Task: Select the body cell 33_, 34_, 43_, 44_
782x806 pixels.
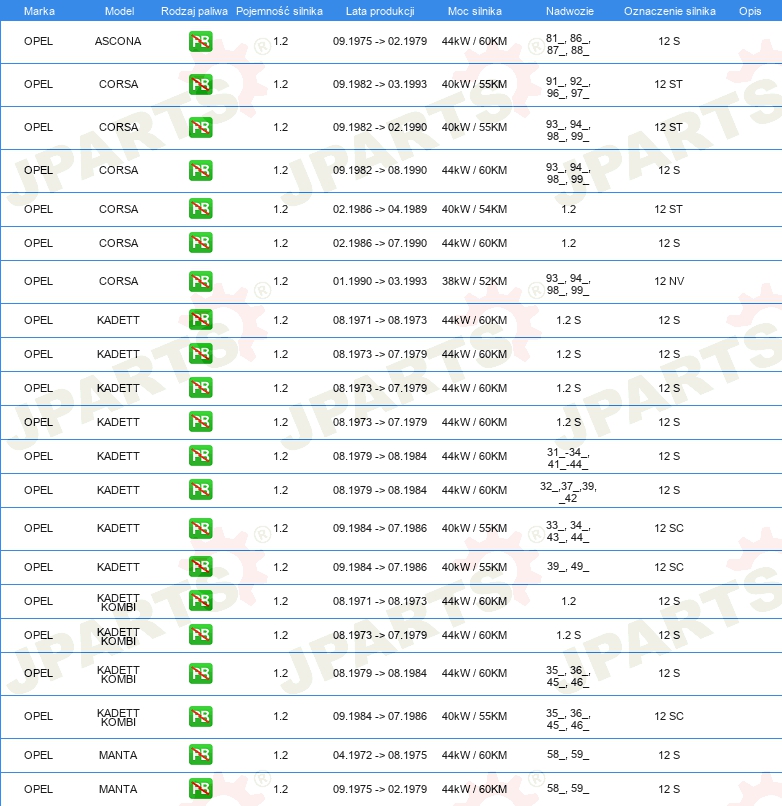Action: coord(568,532)
